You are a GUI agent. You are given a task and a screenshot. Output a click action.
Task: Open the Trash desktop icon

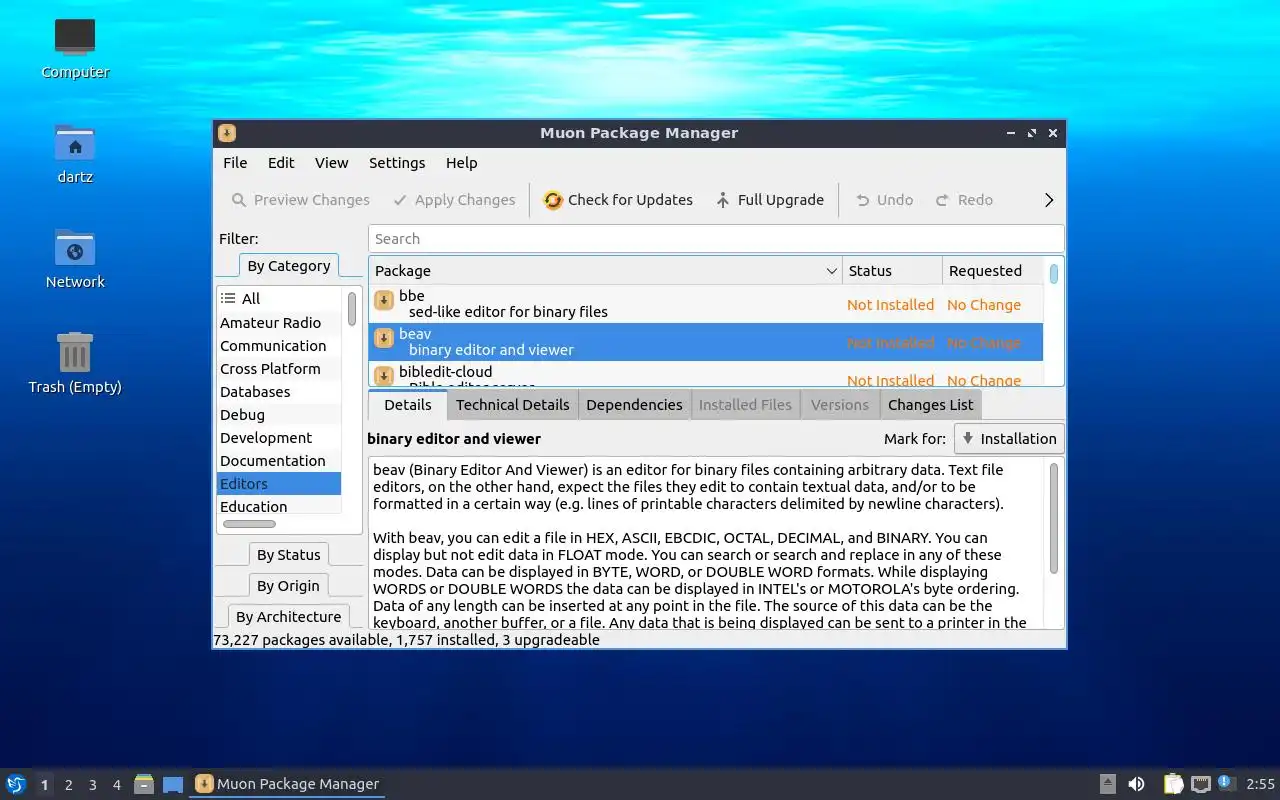pos(75,364)
